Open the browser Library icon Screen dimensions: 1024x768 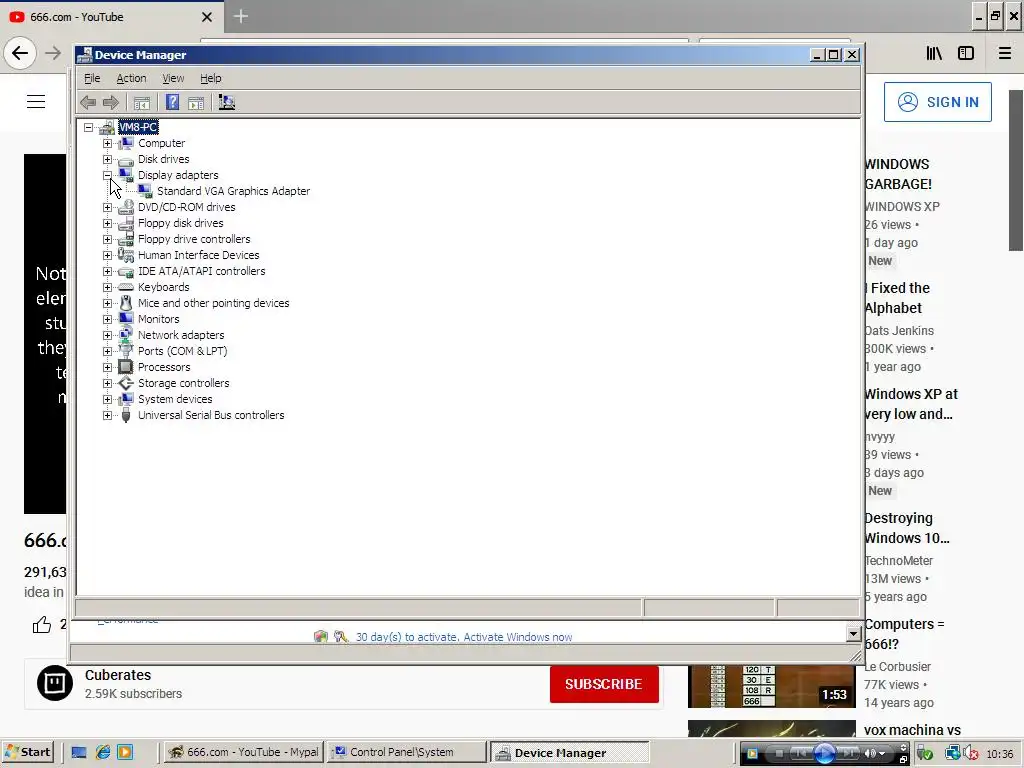click(x=934, y=53)
